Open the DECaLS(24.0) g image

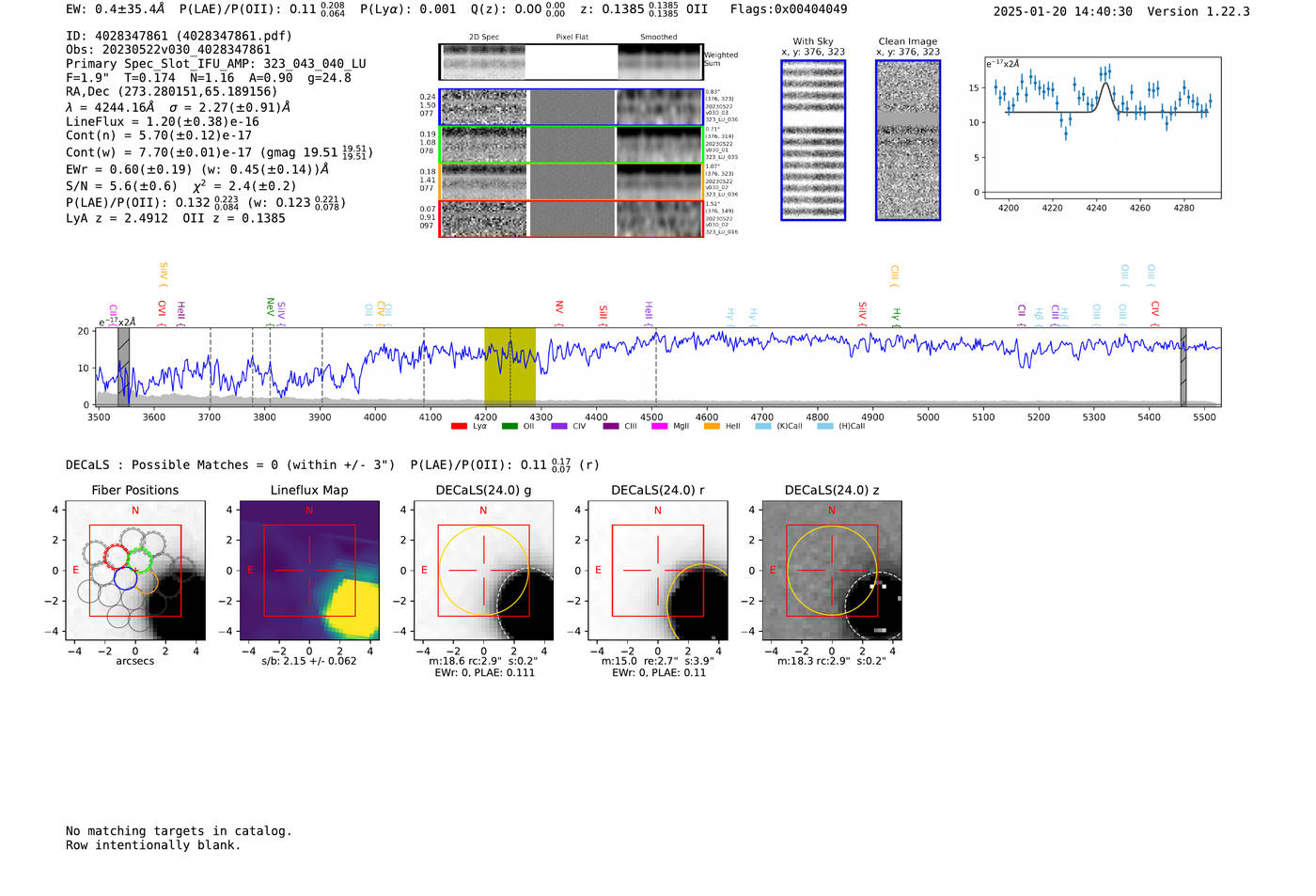(483, 571)
